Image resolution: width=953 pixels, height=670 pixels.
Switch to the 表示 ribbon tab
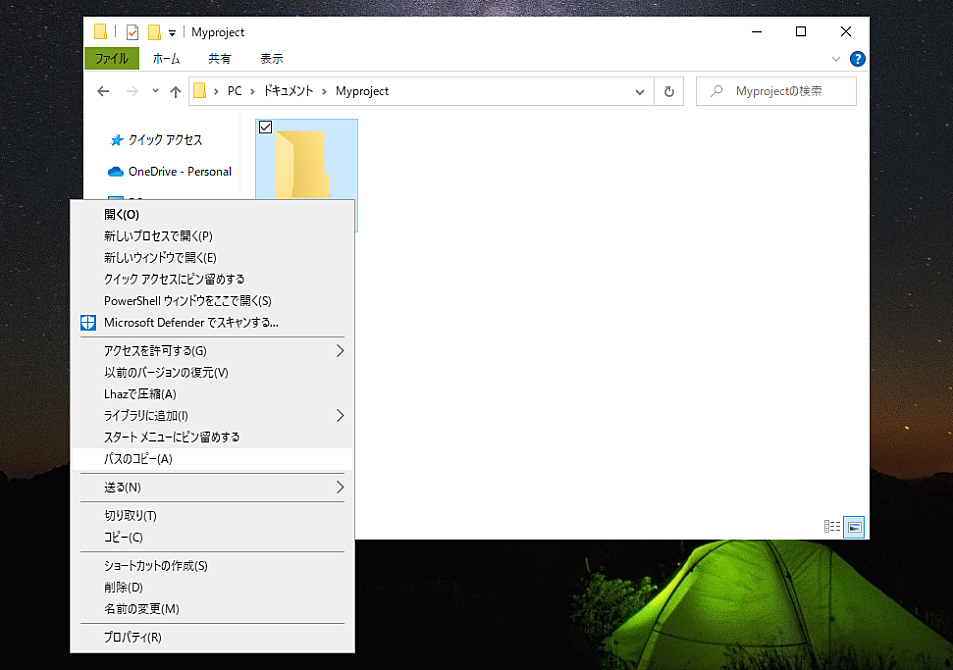(271, 58)
